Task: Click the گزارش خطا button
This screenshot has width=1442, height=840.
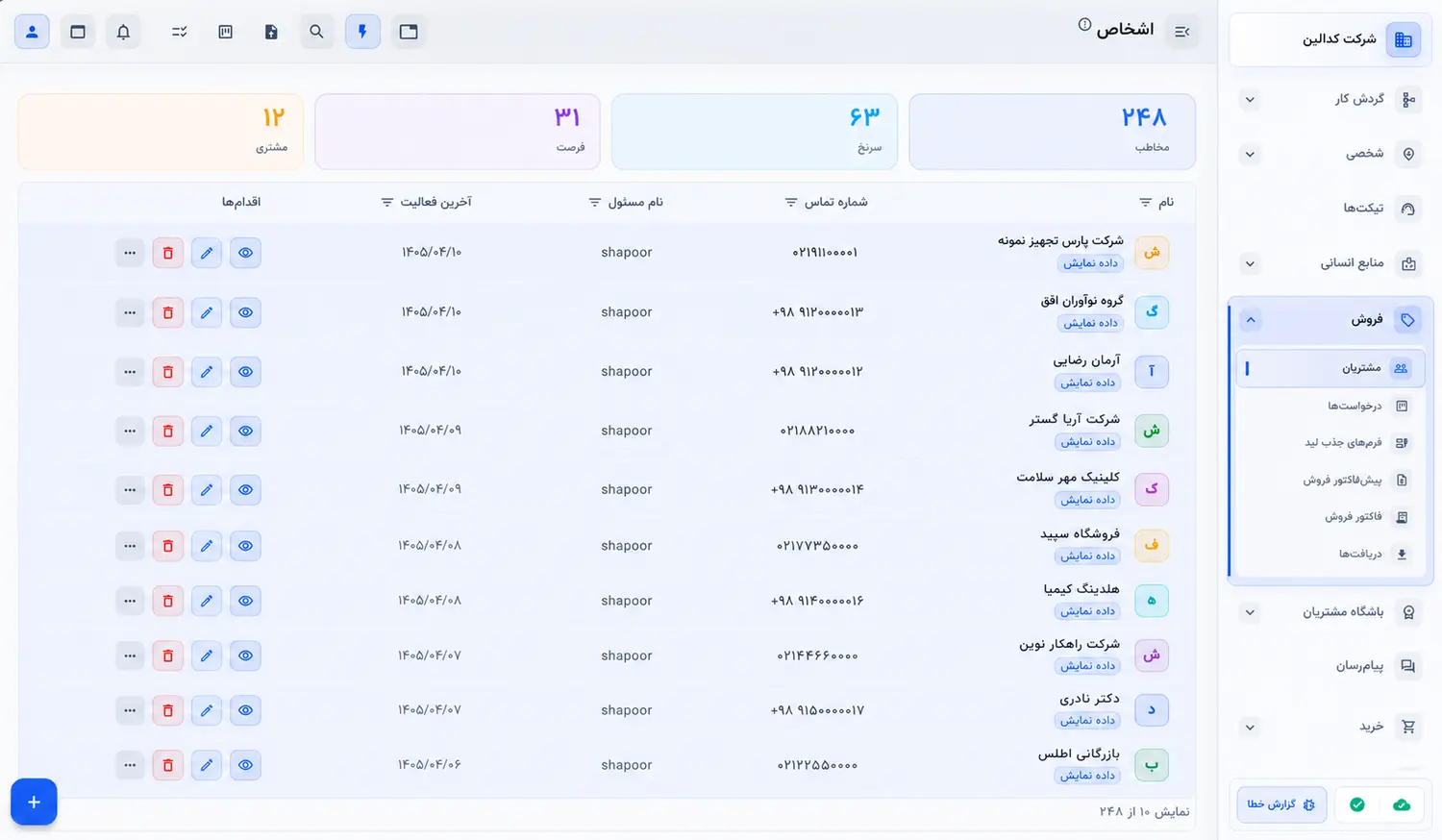Action: tap(1281, 804)
